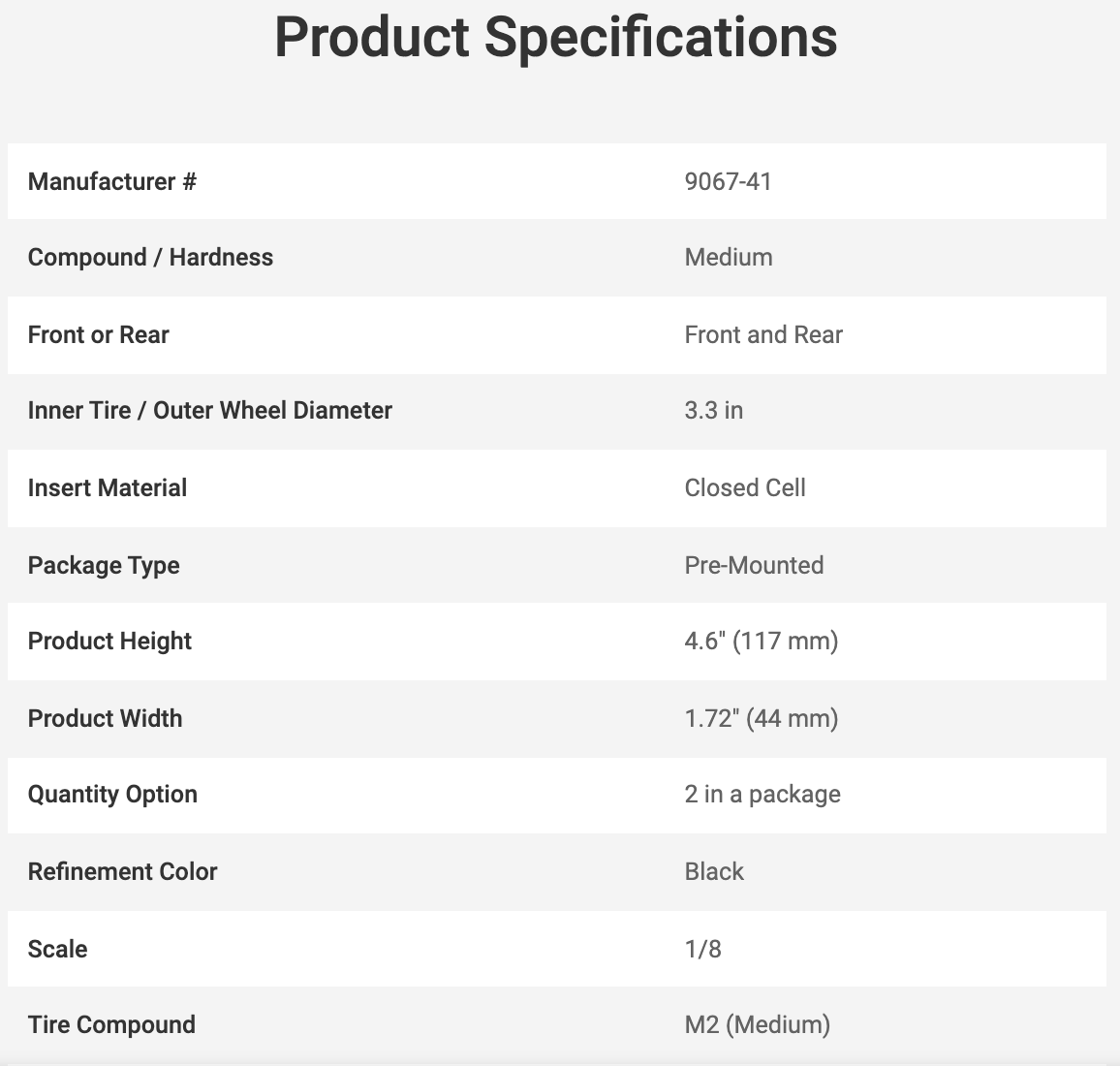Select the M2 (Medium) tire compound value
Image resolution: width=1120 pixels, height=1066 pixels.
click(x=757, y=1024)
